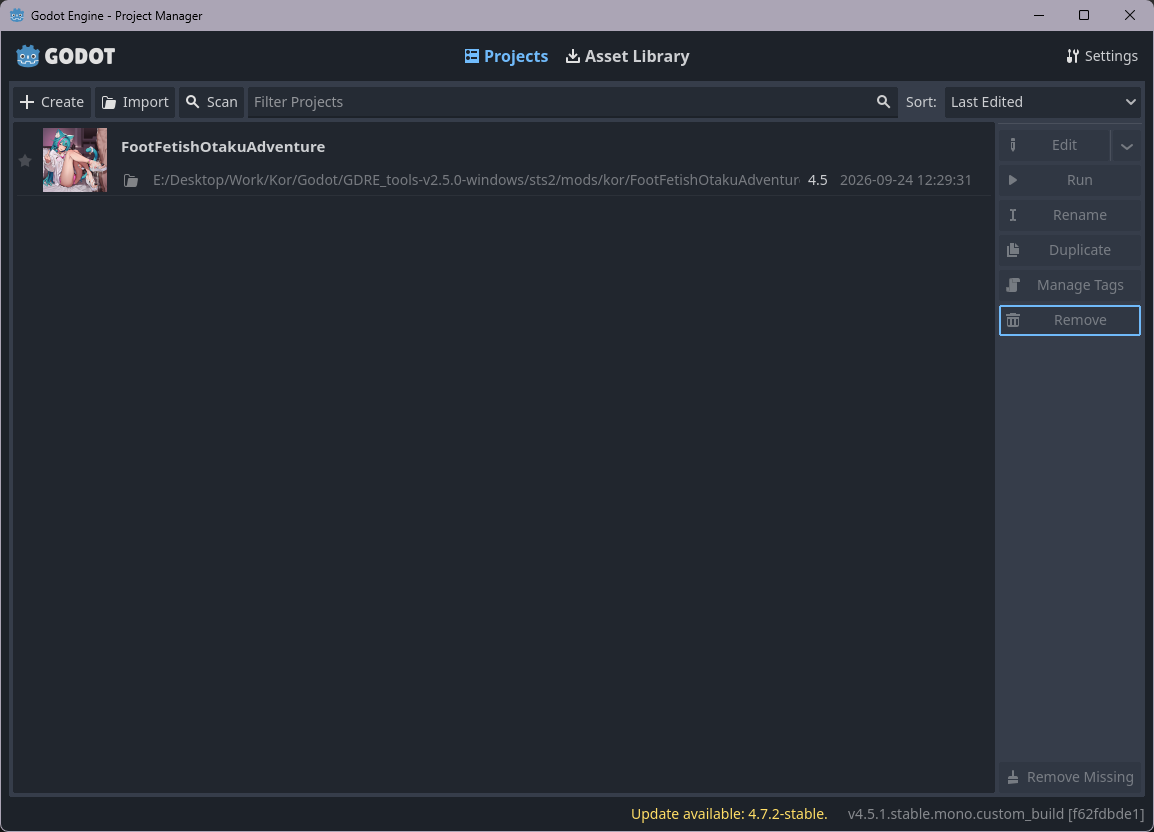This screenshot has height=832, width=1154.
Task: Click the Godot icon in the title bar
Action: click(16, 15)
